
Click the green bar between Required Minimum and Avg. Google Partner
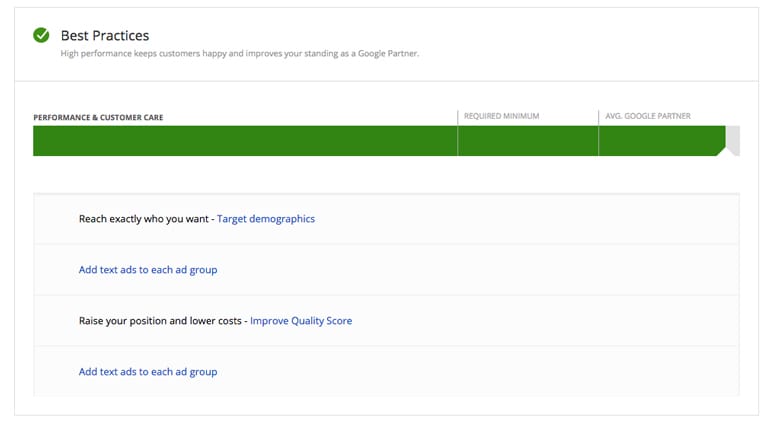tap(528, 141)
